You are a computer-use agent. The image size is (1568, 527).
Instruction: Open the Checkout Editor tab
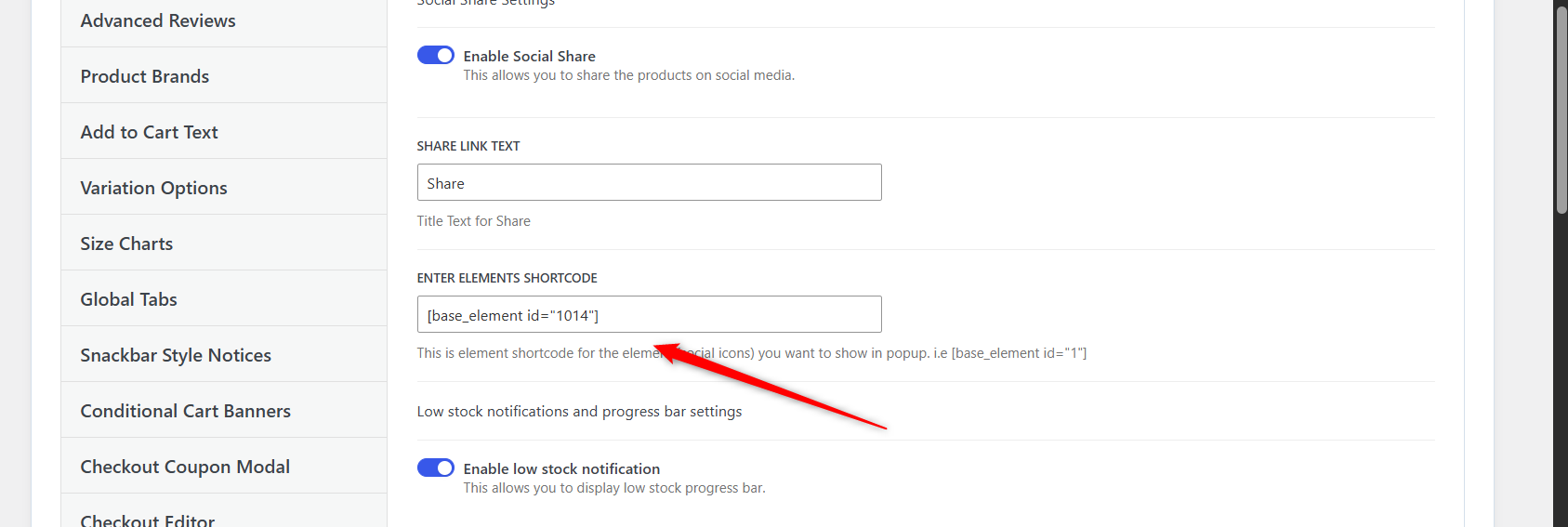pyautogui.click(x=224, y=511)
